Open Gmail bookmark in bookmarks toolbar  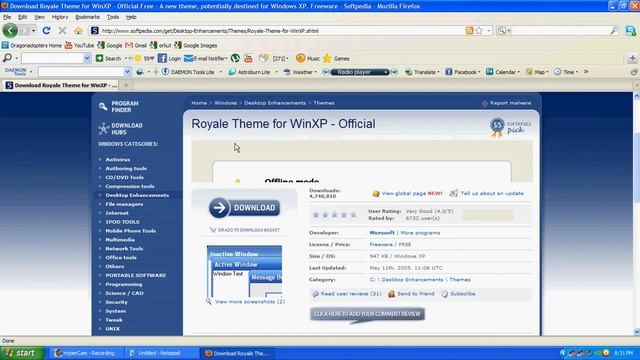[x=136, y=45]
